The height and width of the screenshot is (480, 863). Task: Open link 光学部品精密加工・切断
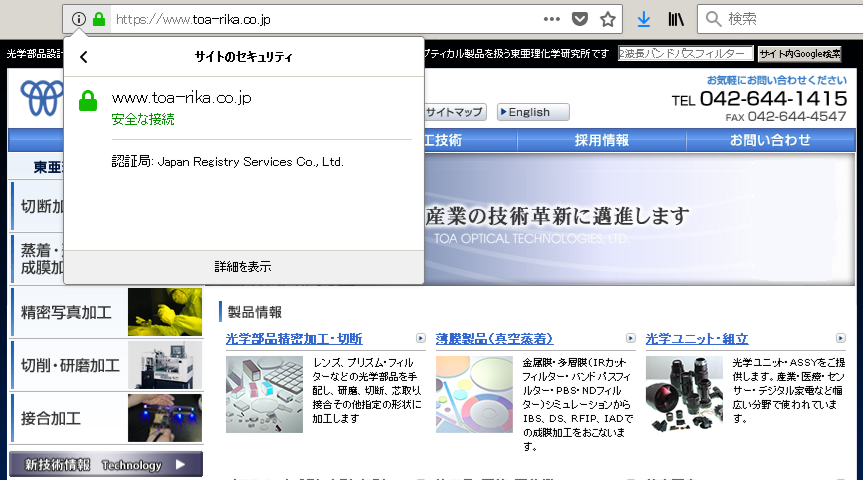coord(294,339)
